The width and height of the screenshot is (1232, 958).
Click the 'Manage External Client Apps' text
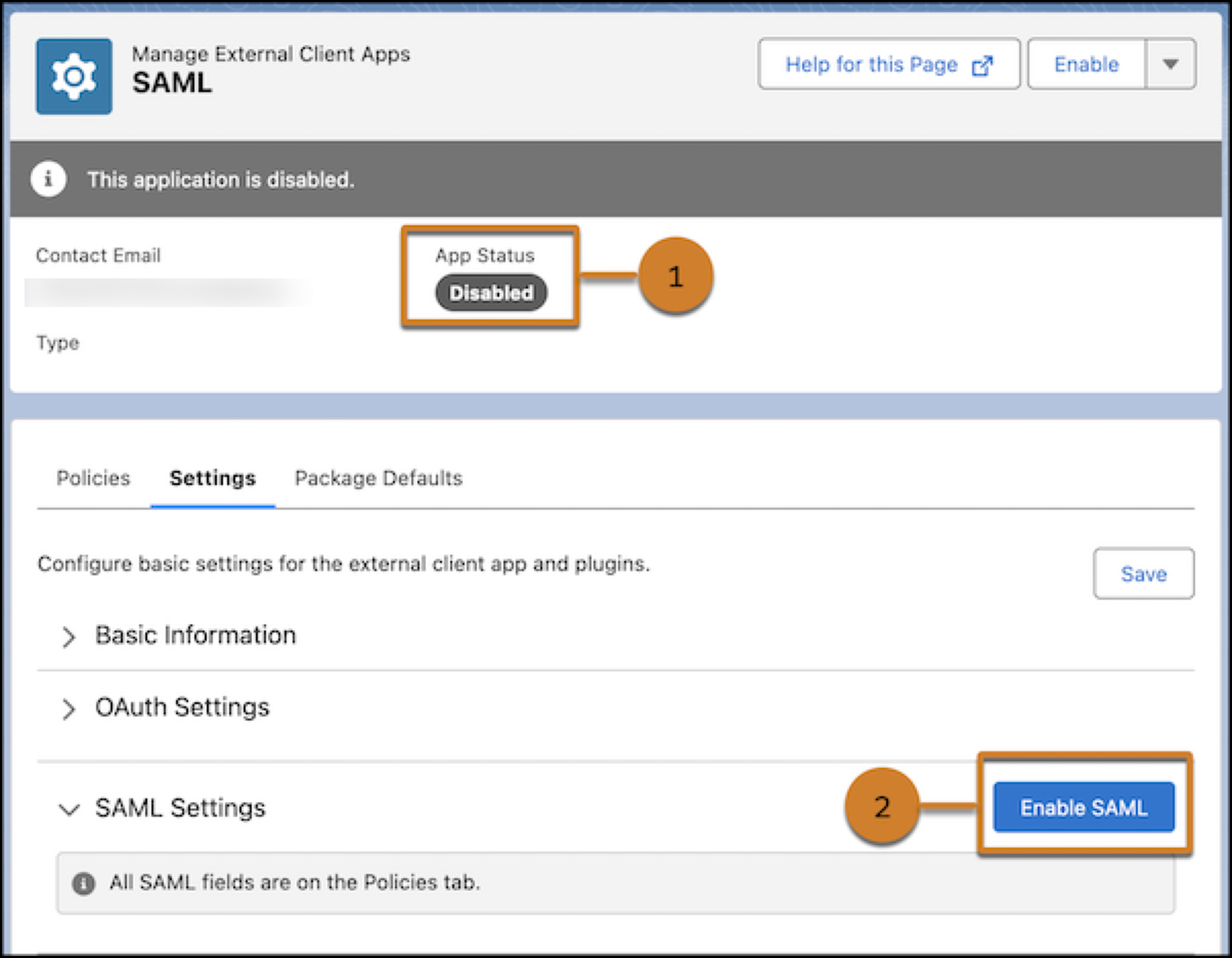[x=271, y=54]
